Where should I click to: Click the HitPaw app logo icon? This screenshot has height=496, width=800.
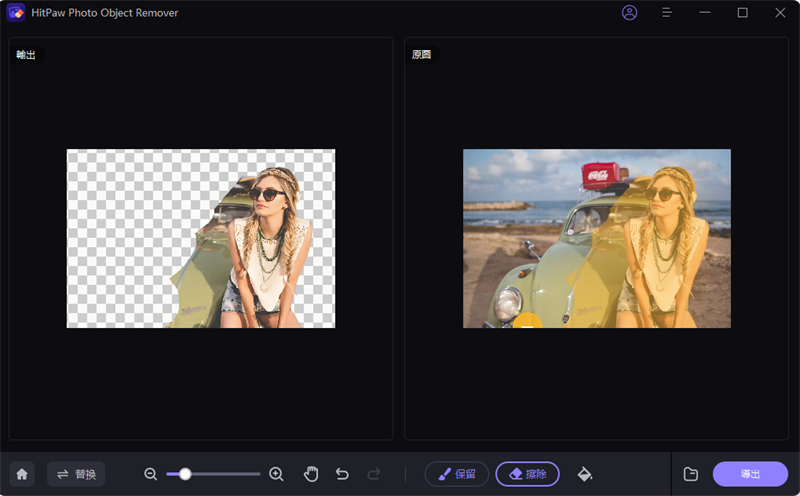[15, 12]
